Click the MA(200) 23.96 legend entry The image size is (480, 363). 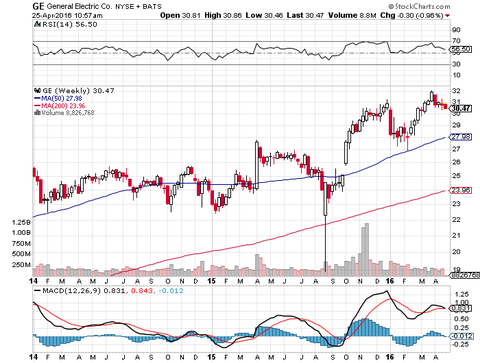[60, 106]
